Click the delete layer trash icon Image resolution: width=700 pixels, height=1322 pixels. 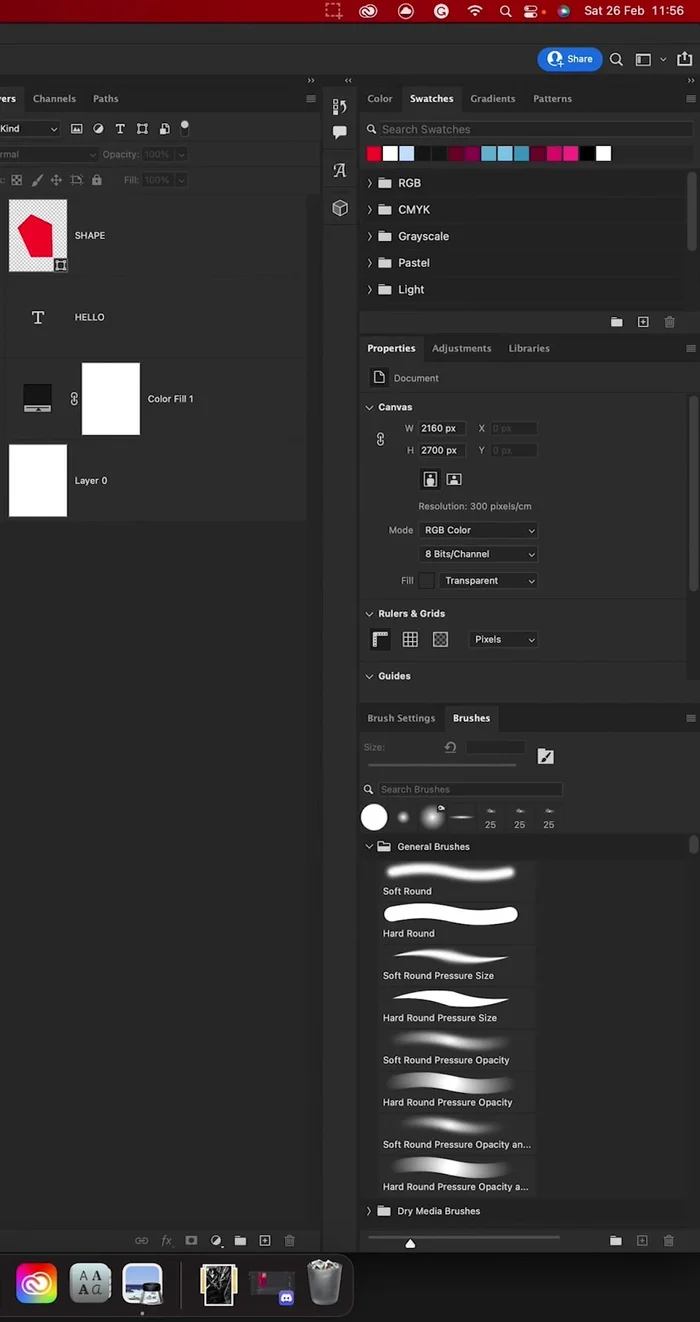(x=289, y=1241)
